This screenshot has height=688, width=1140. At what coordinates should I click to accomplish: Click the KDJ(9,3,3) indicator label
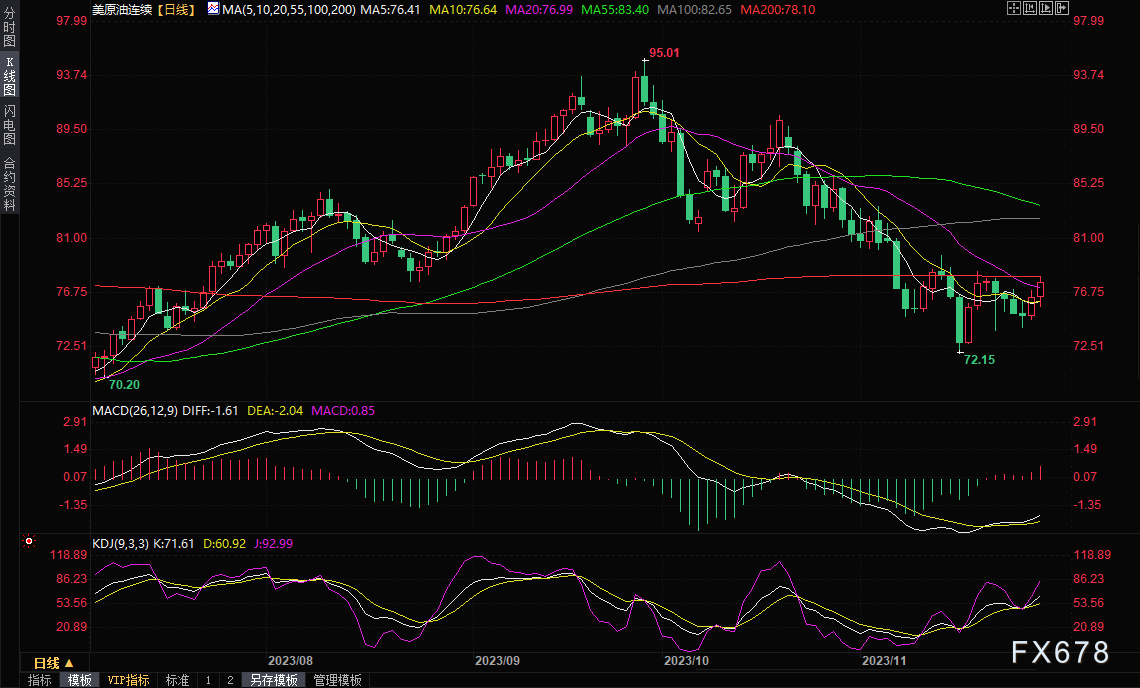[120, 543]
